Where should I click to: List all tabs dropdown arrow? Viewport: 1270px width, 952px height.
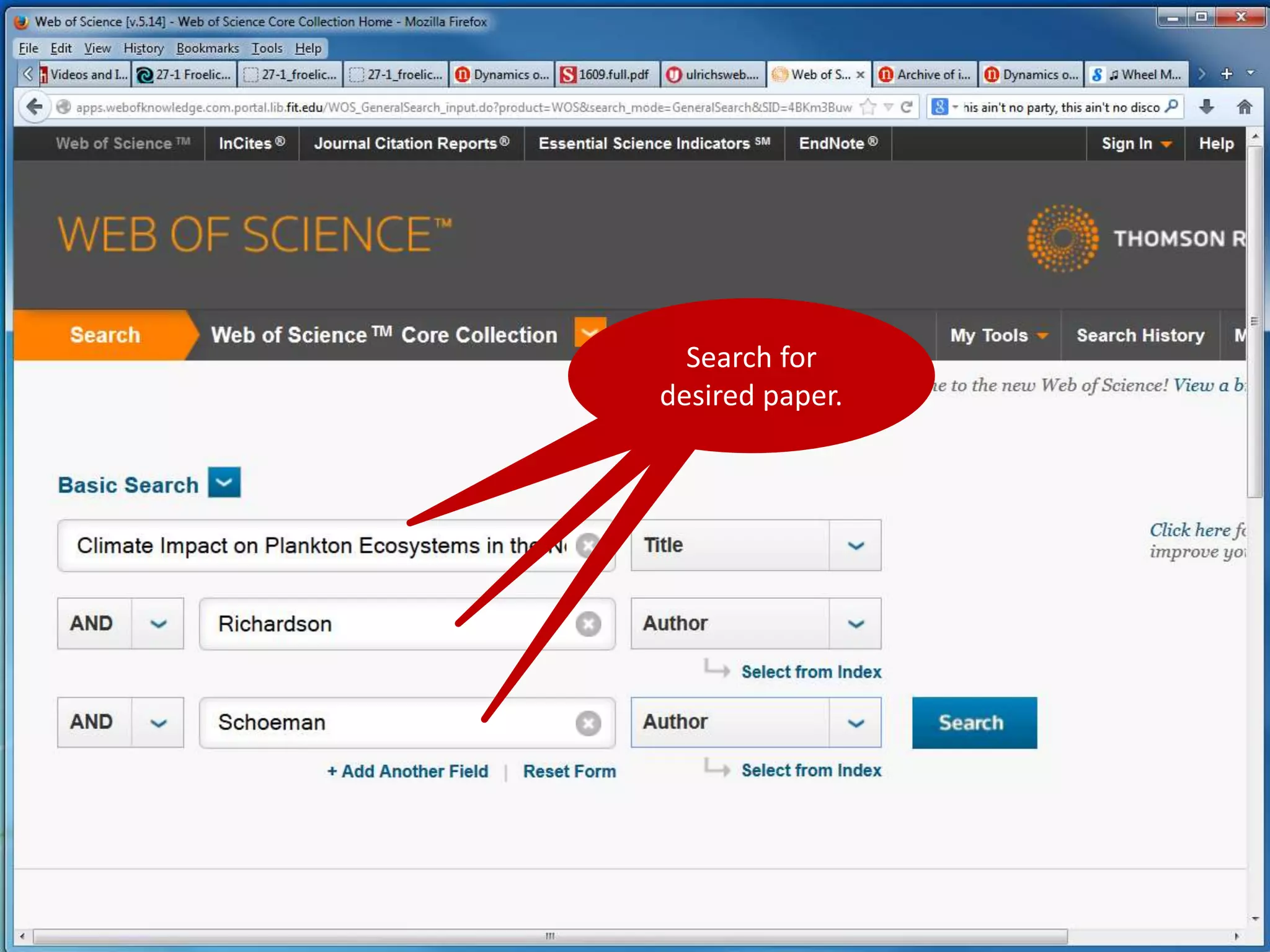(x=1251, y=73)
